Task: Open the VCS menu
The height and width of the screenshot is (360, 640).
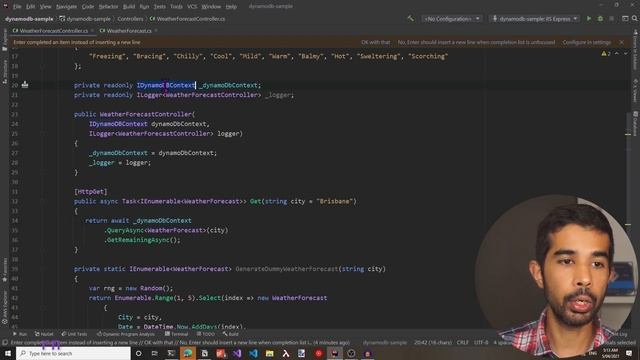Action: click(192, 7)
